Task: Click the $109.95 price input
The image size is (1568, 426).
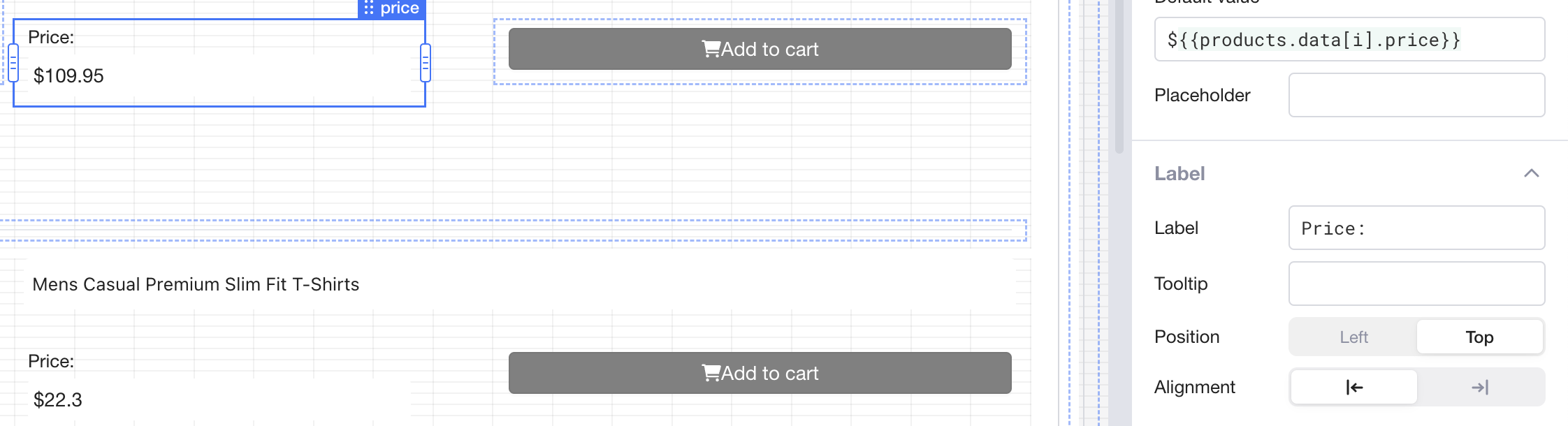Action: point(217,75)
